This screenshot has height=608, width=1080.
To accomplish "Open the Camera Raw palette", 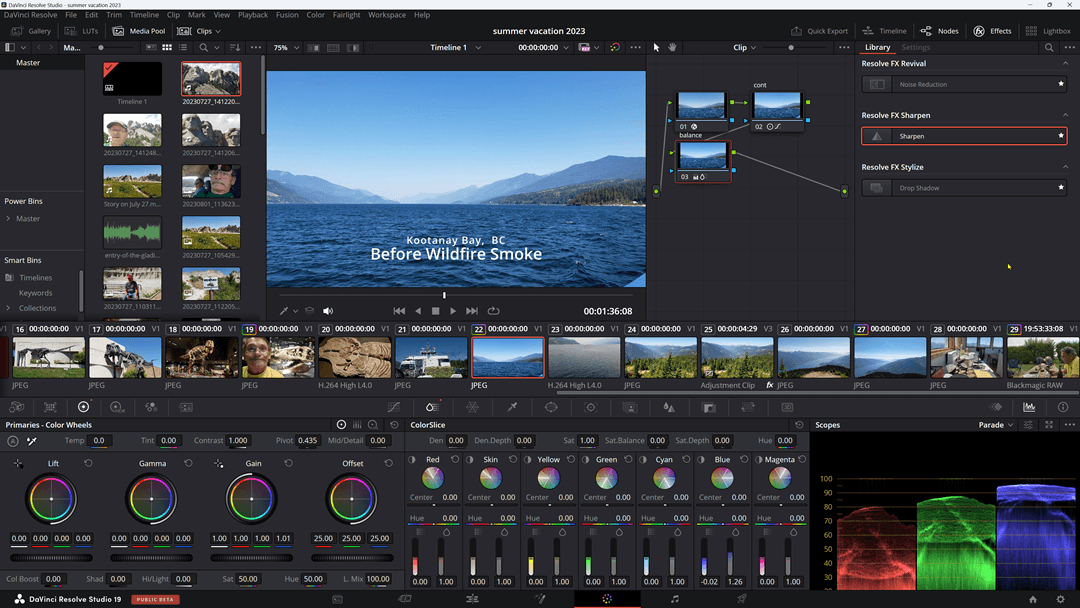I will click(16, 407).
